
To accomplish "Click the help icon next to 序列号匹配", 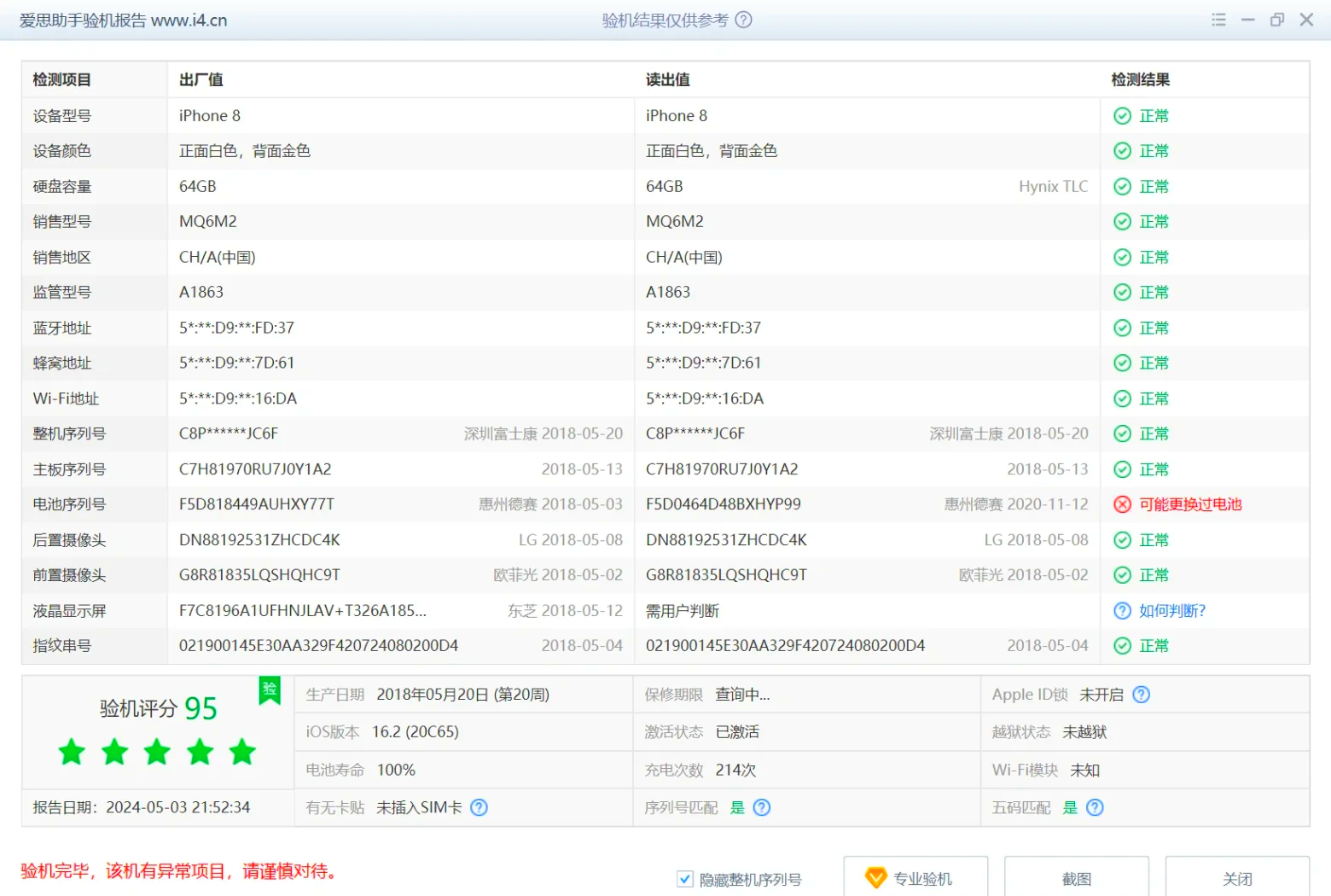I will point(761,807).
